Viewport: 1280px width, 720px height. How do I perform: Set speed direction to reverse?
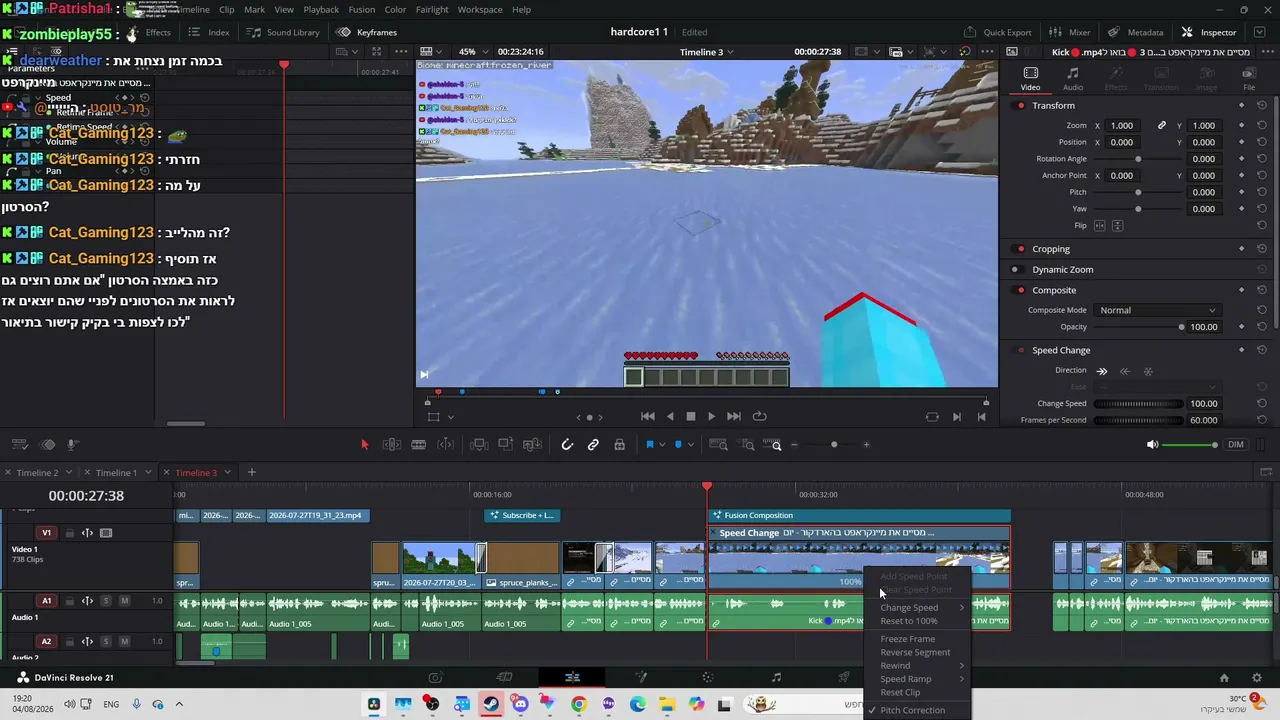tap(1125, 371)
